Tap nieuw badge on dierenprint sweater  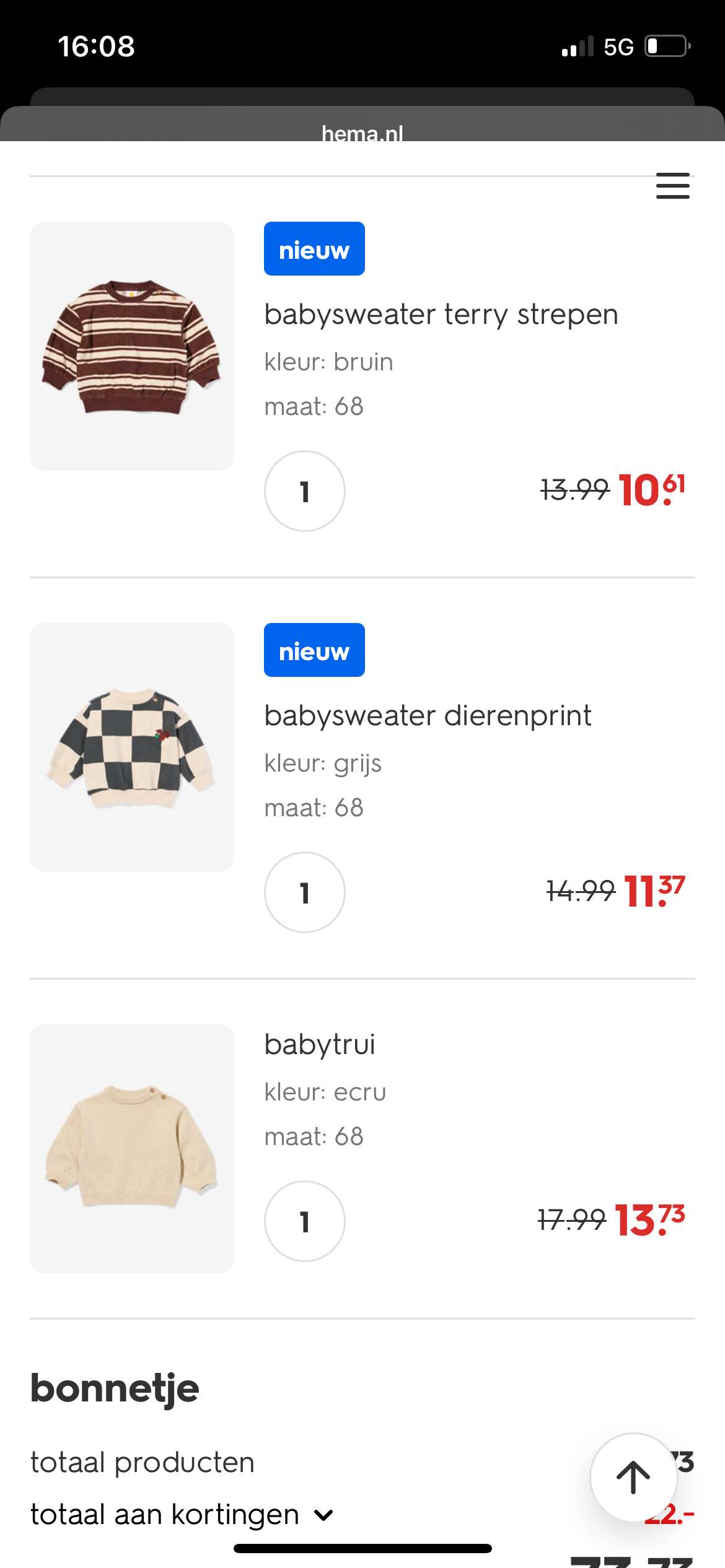314,650
